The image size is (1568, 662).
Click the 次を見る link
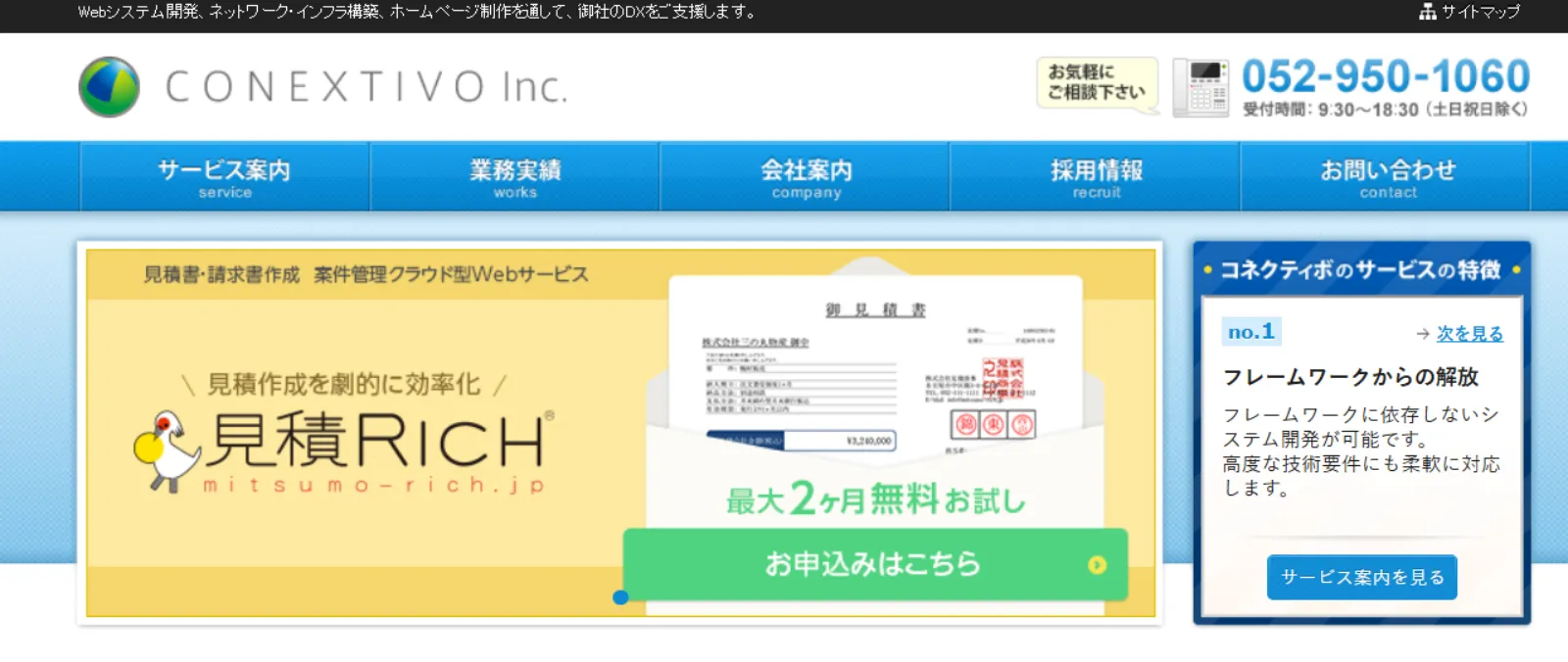tap(1469, 334)
